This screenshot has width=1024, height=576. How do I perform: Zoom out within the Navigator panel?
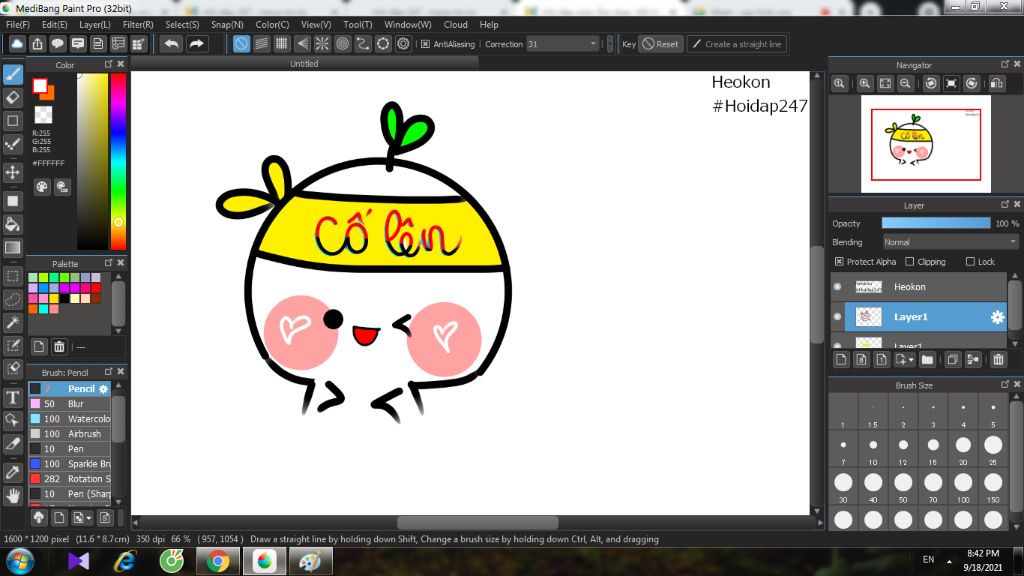click(905, 84)
